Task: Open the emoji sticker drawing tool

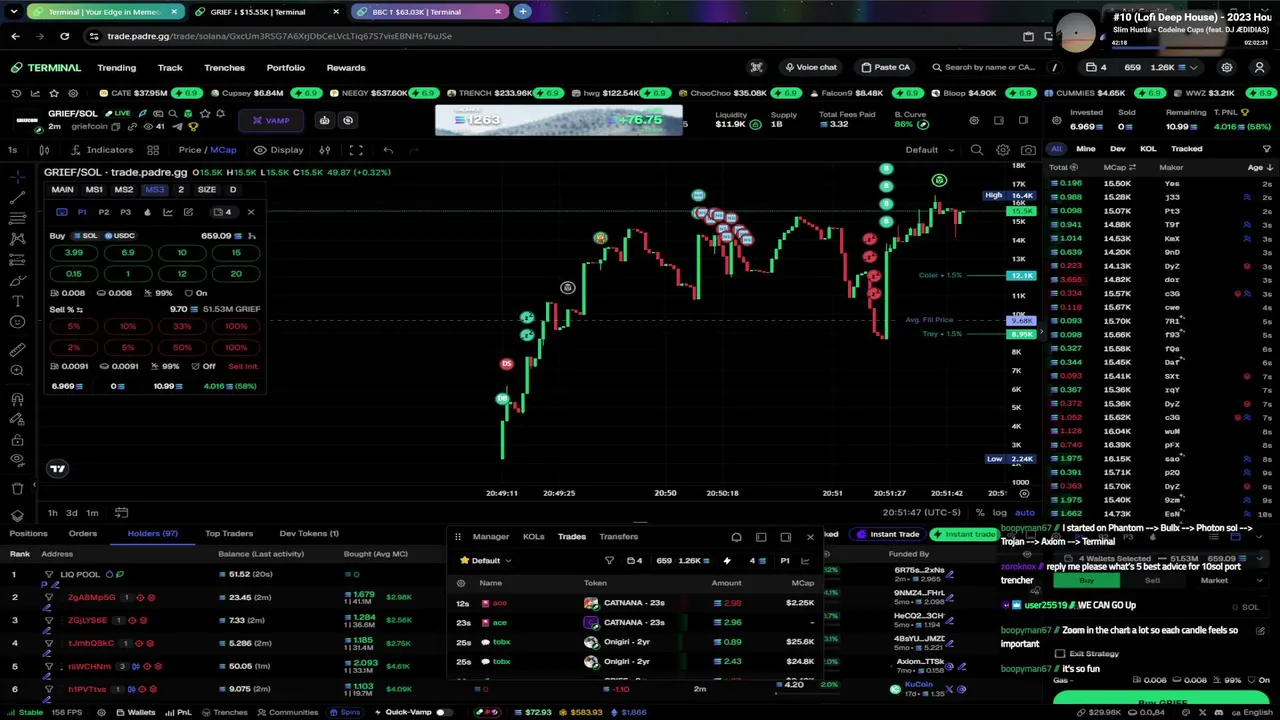Action: click(17, 322)
